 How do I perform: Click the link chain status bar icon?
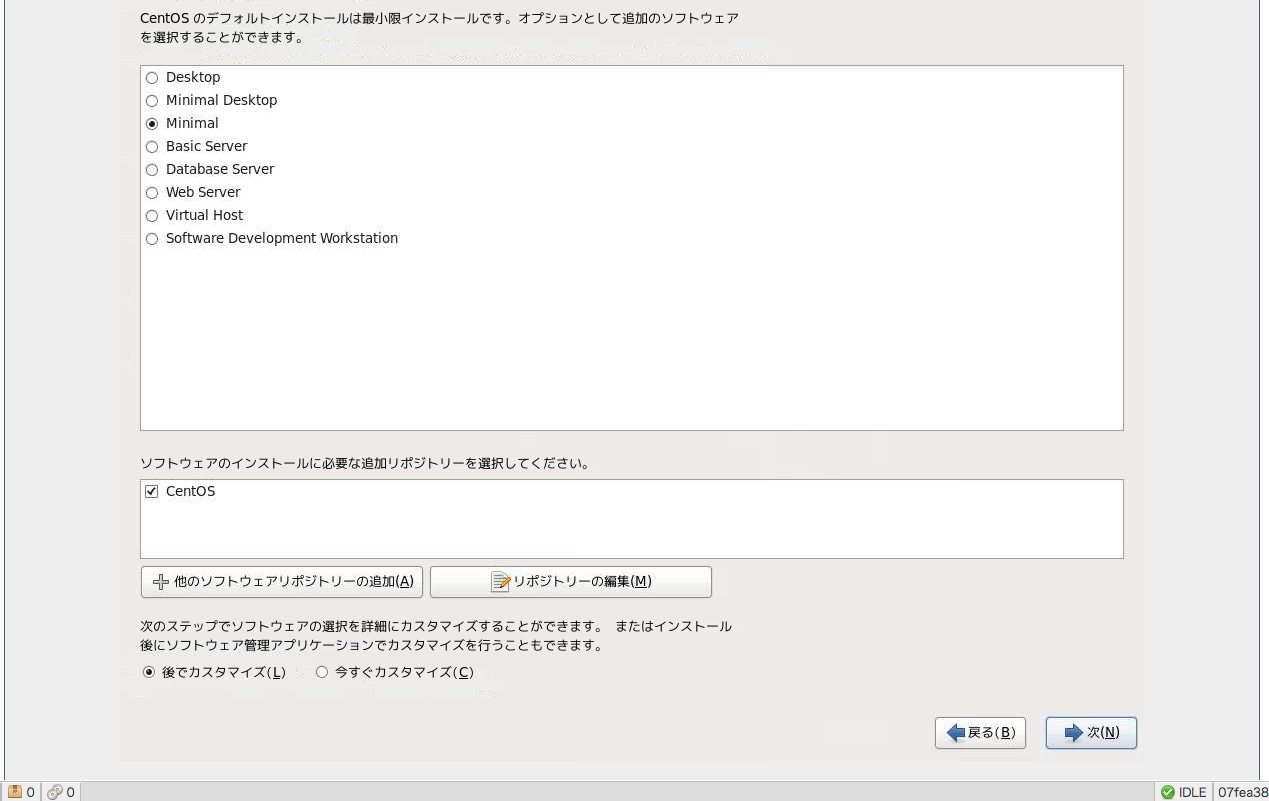[55, 792]
